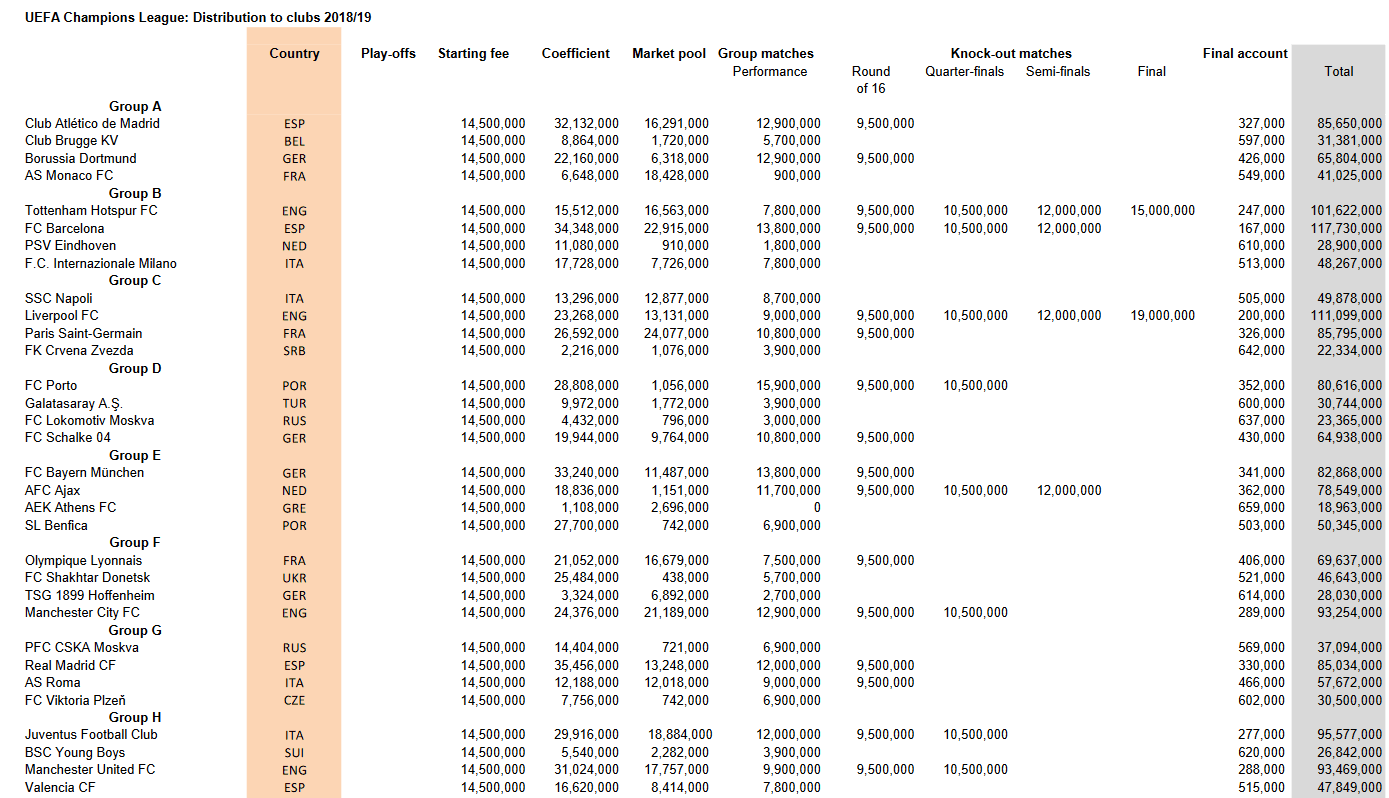The width and height of the screenshot is (1389, 798).
Task: Select the 'Group F' heading
Action: click(x=135, y=542)
